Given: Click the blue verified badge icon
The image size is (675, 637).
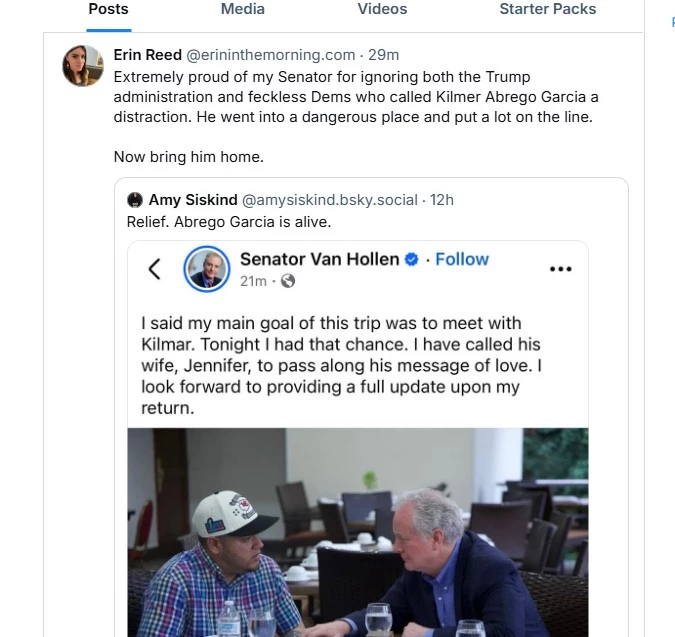Looking at the screenshot, I should [410, 260].
